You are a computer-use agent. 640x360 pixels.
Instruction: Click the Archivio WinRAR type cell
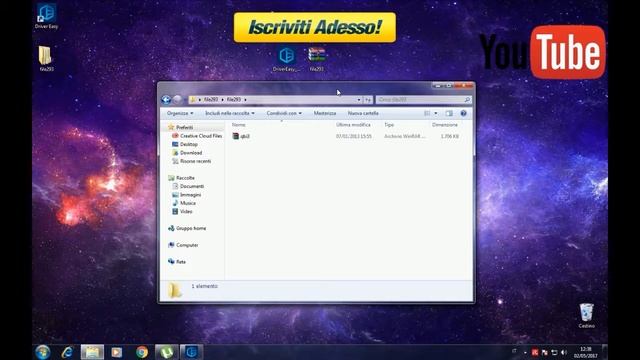click(x=404, y=136)
